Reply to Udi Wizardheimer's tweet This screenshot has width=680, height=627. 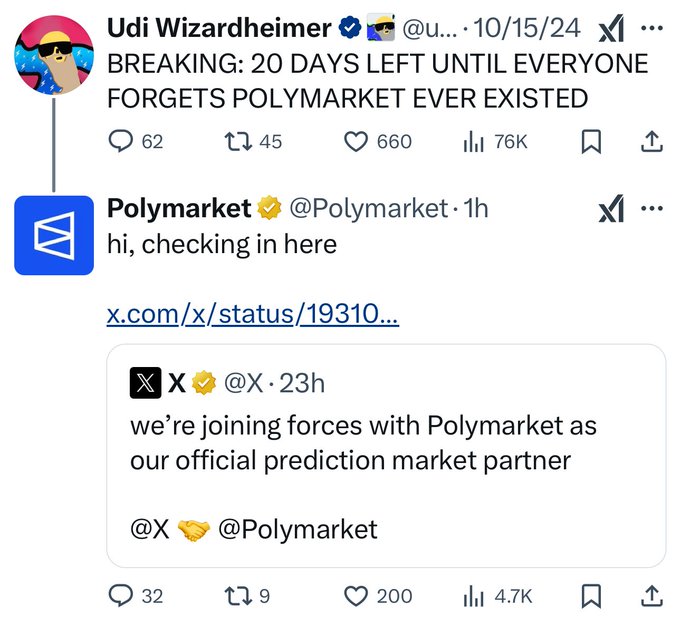tap(122, 142)
